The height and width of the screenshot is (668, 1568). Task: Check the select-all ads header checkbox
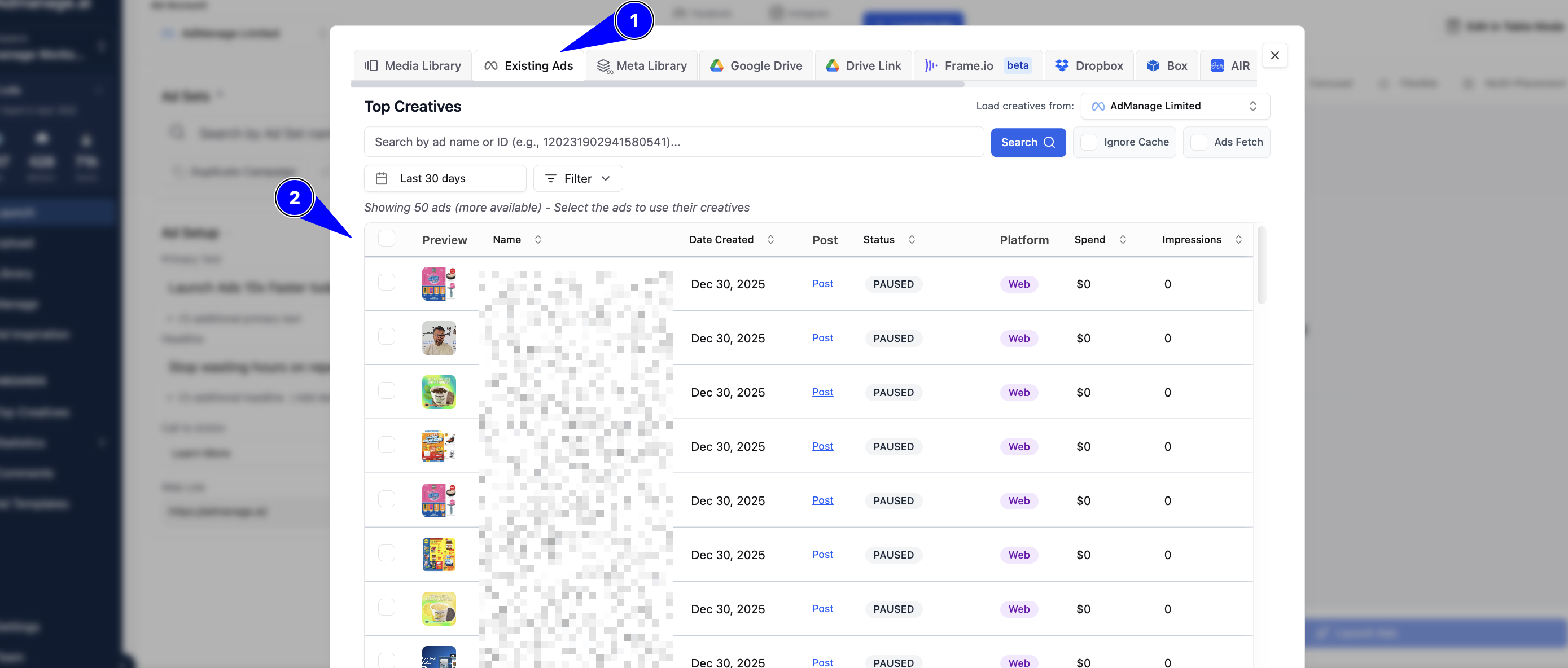tap(387, 238)
